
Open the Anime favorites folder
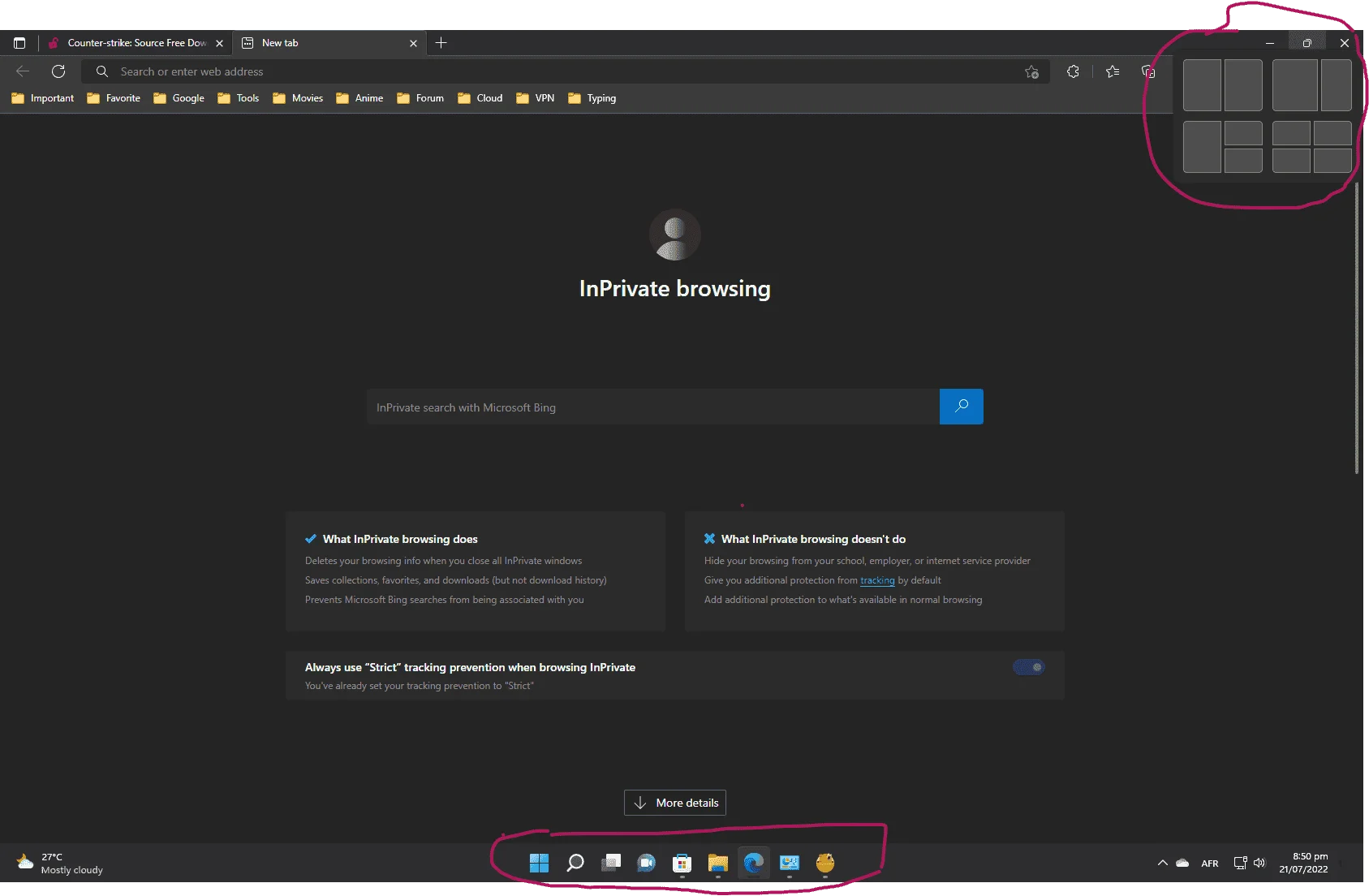coord(359,98)
